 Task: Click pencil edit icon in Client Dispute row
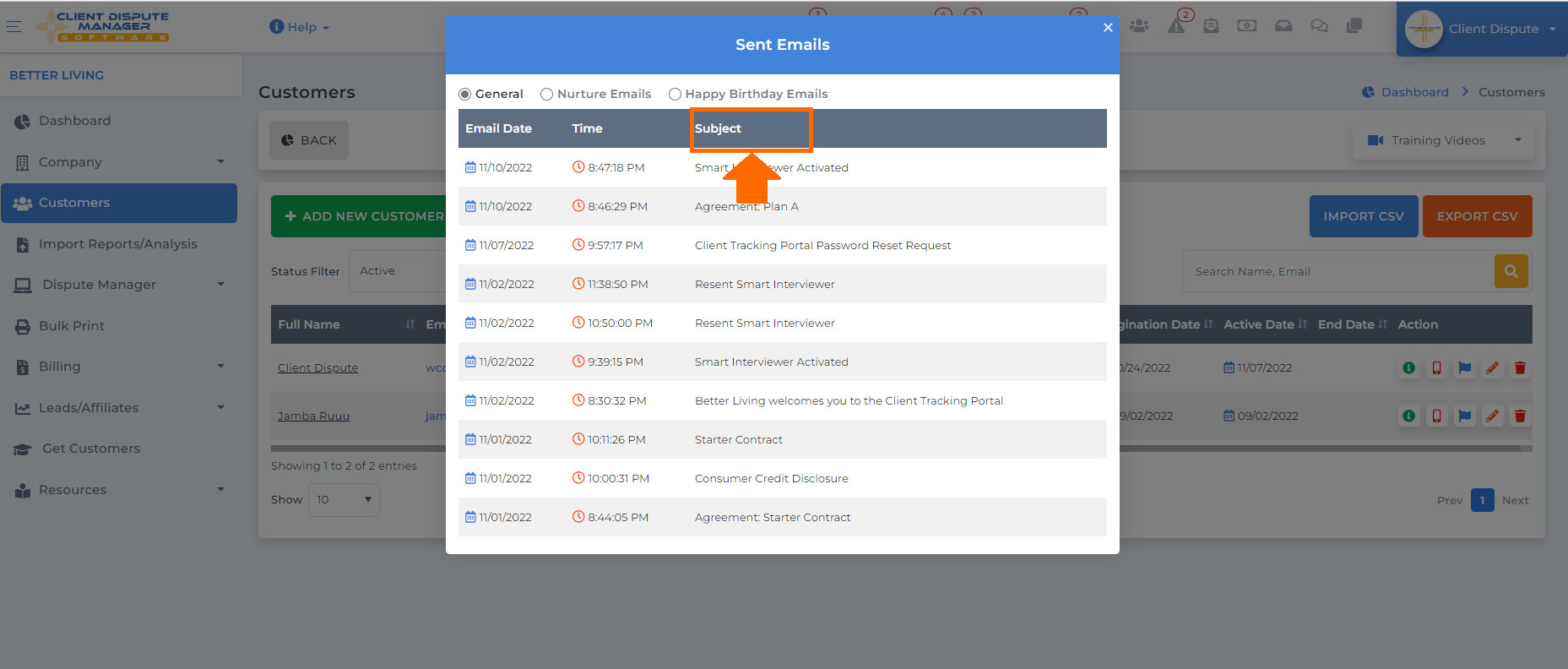pos(1493,368)
